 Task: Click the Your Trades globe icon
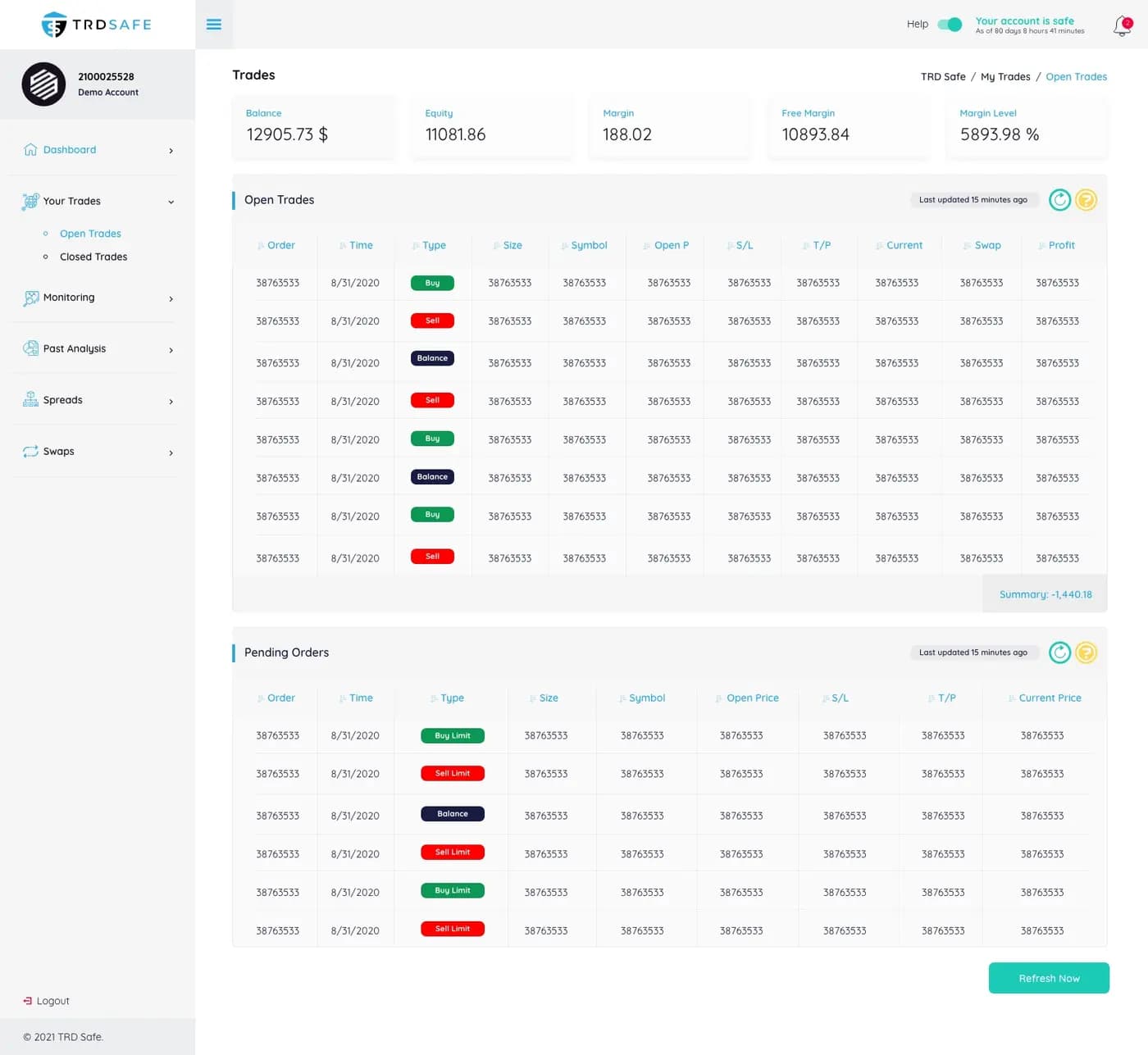30,201
